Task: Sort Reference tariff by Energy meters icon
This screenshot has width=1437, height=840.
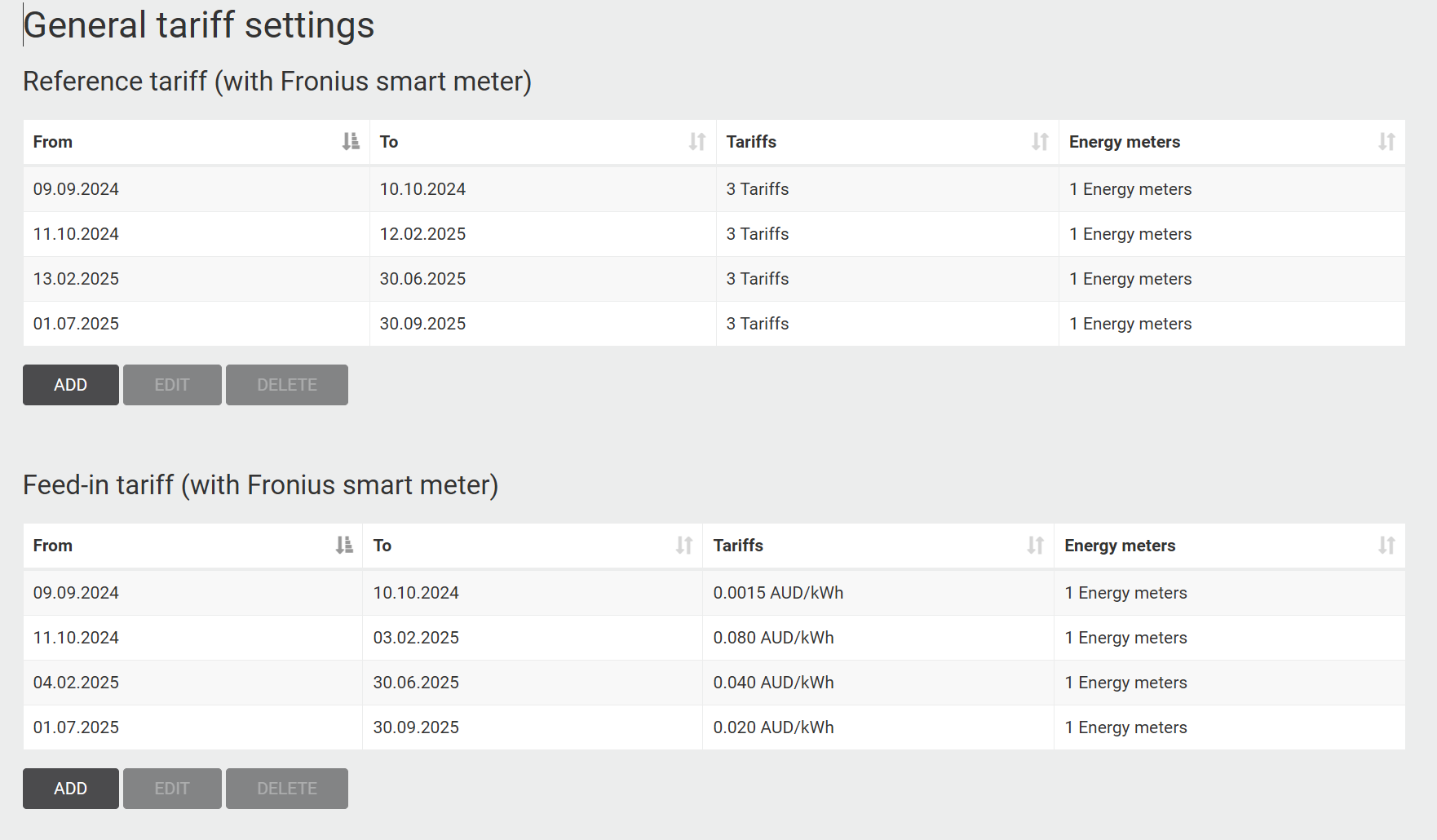Action: click(x=1386, y=142)
